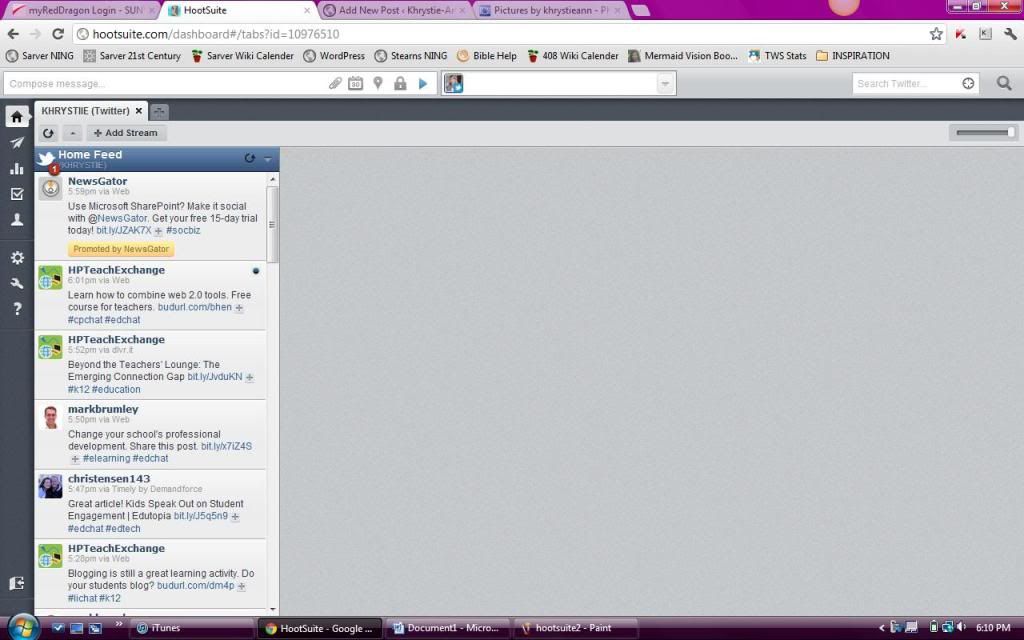This screenshot has width=1024, height=640.
Task: Open TWS Stats bookmark
Action: 777,56
